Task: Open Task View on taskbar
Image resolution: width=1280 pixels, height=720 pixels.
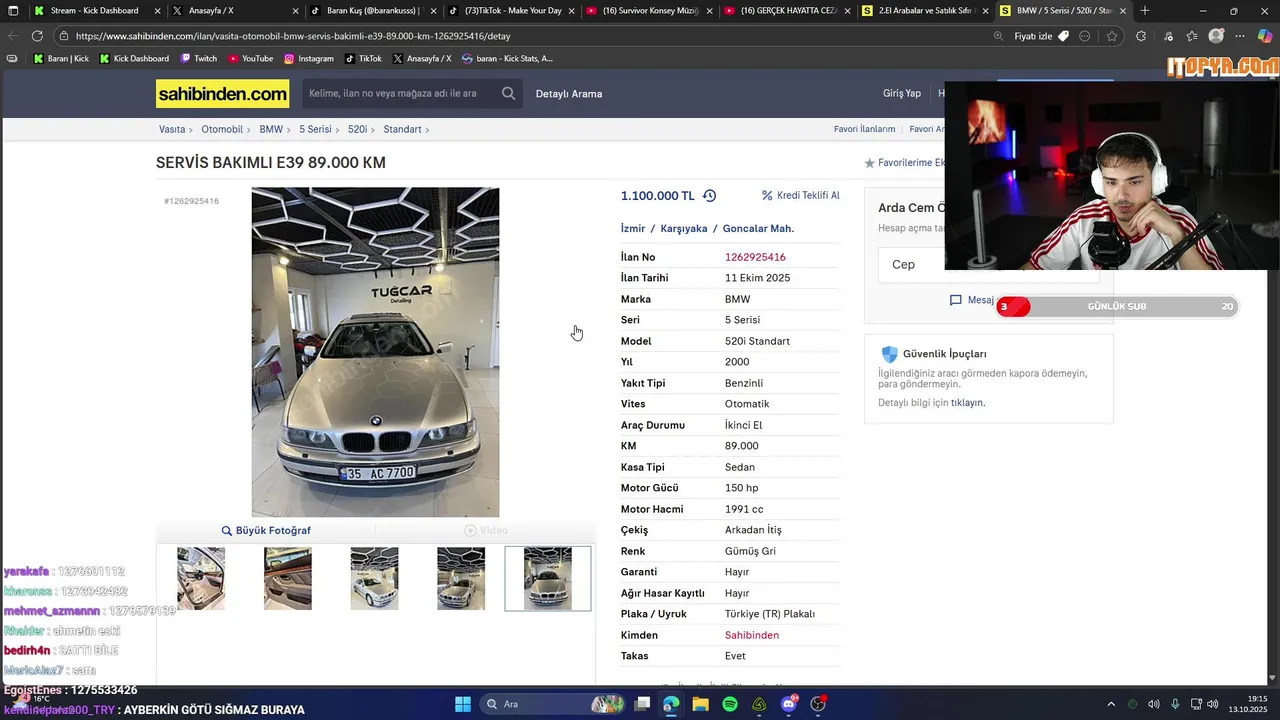Action: [x=642, y=704]
